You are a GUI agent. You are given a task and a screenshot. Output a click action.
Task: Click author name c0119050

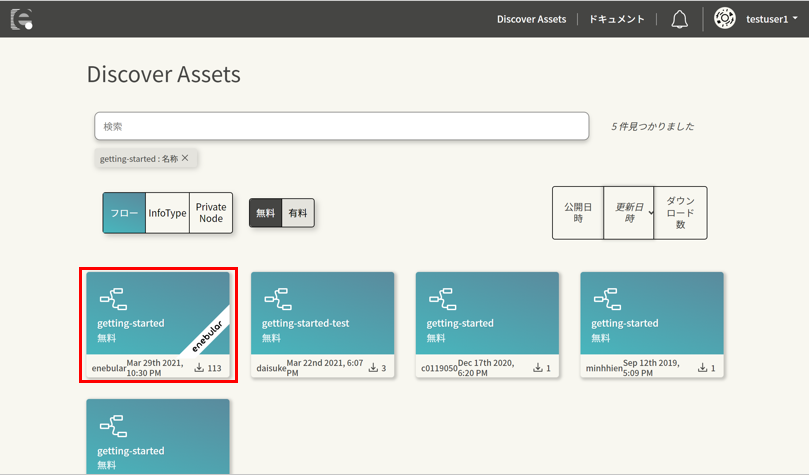click(x=439, y=368)
